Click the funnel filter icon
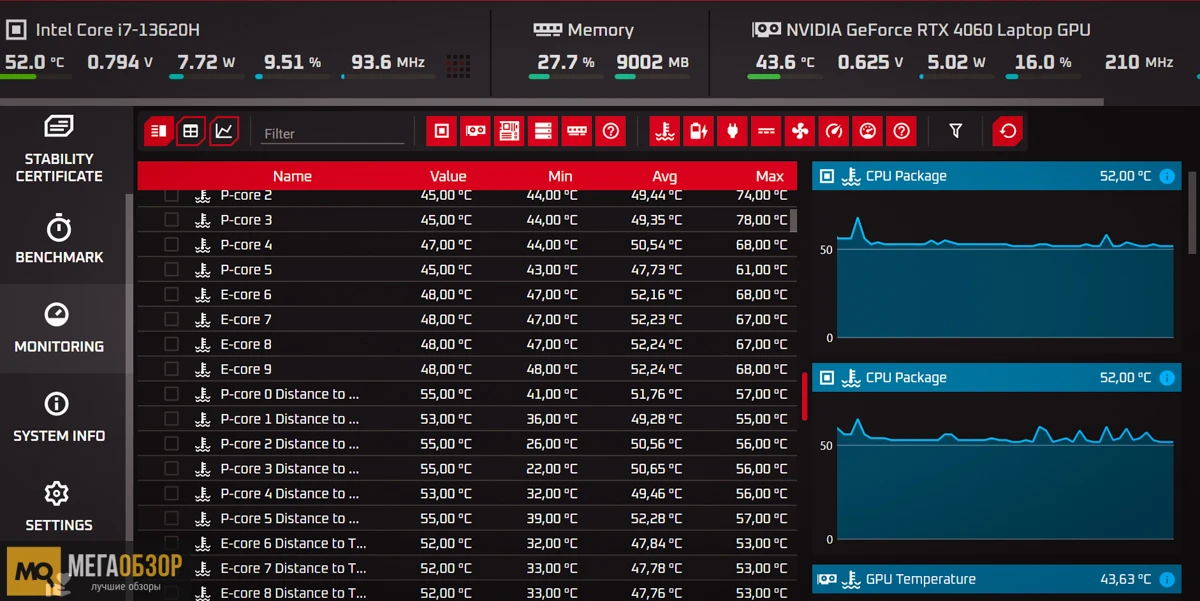This screenshot has height=601, width=1200. point(955,131)
